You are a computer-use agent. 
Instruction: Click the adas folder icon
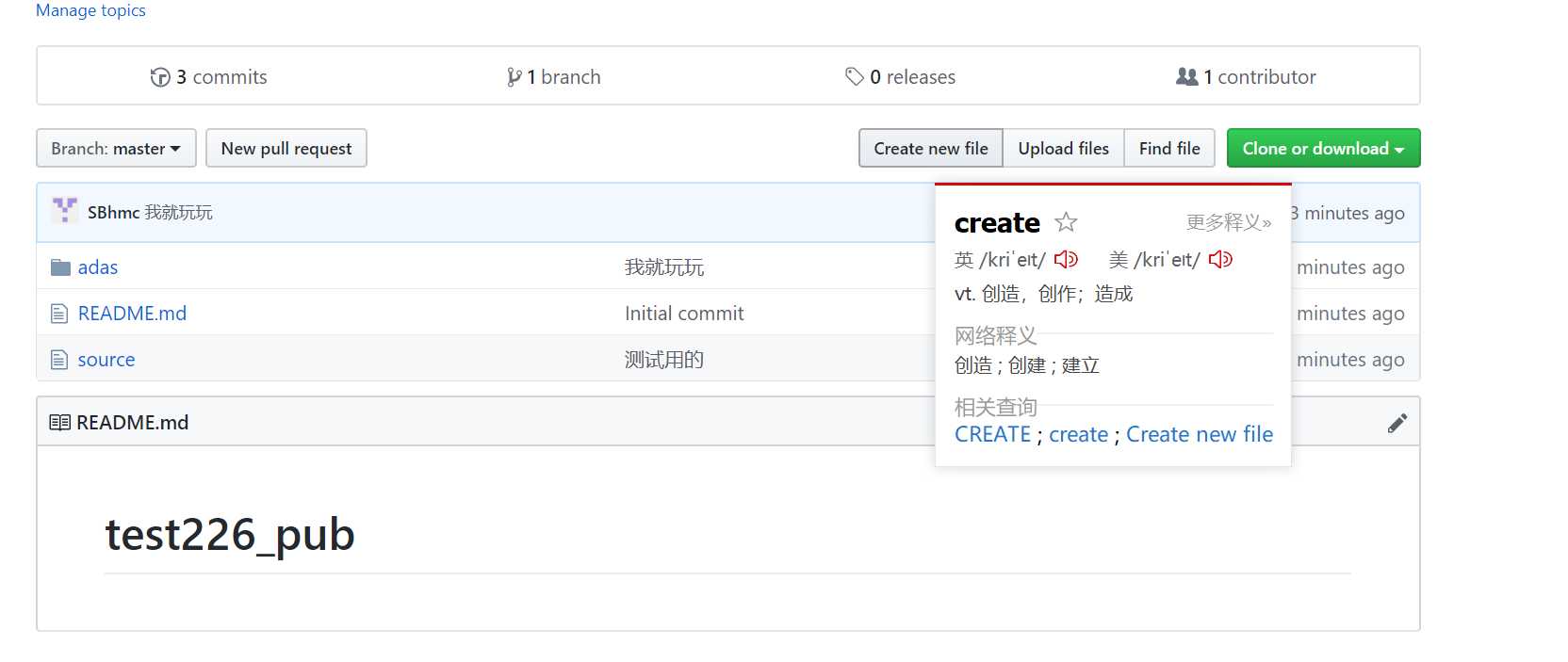[x=61, y=267]
